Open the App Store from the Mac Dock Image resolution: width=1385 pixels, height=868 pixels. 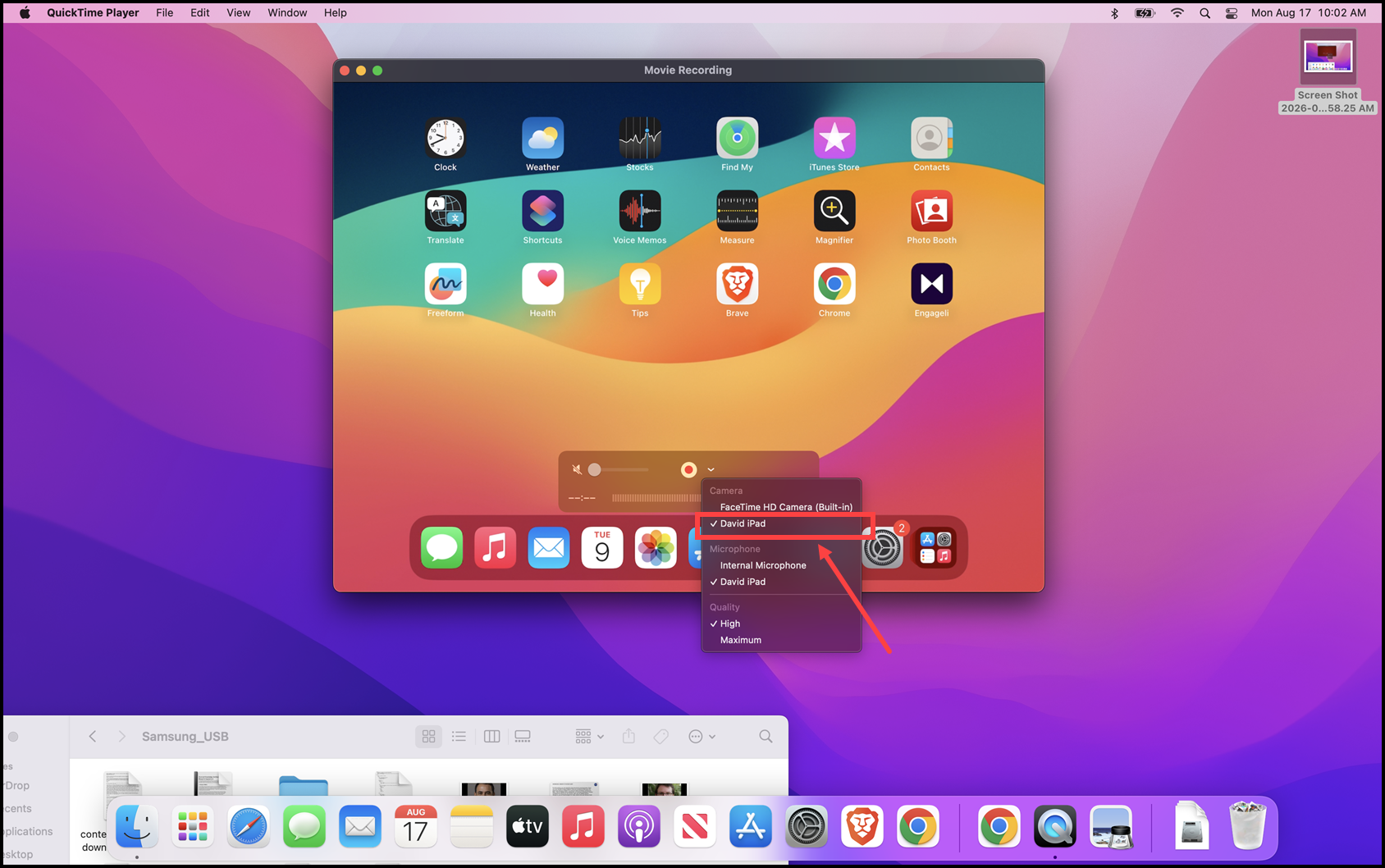point(751,826)
